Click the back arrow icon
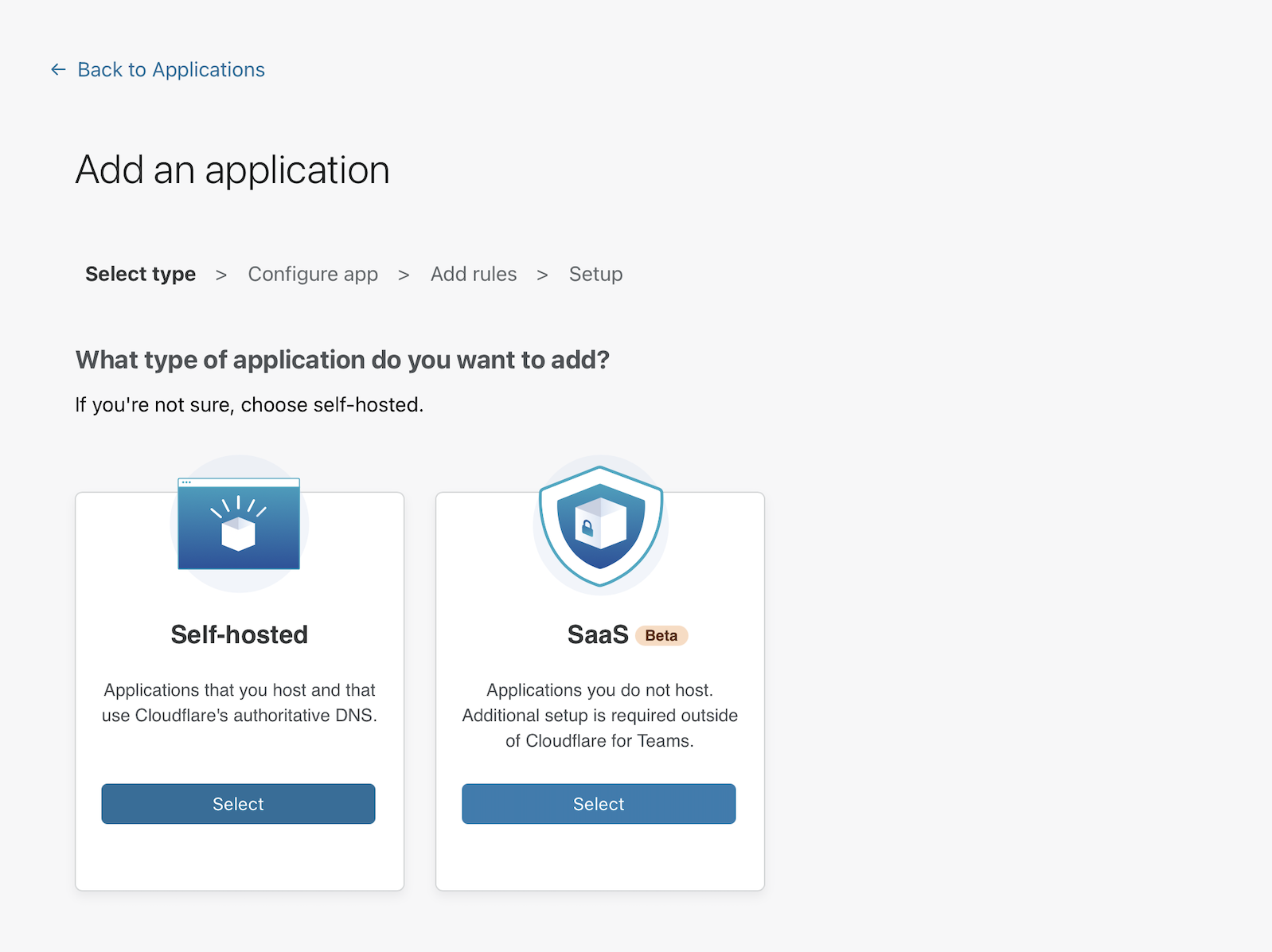 point(58,70)
